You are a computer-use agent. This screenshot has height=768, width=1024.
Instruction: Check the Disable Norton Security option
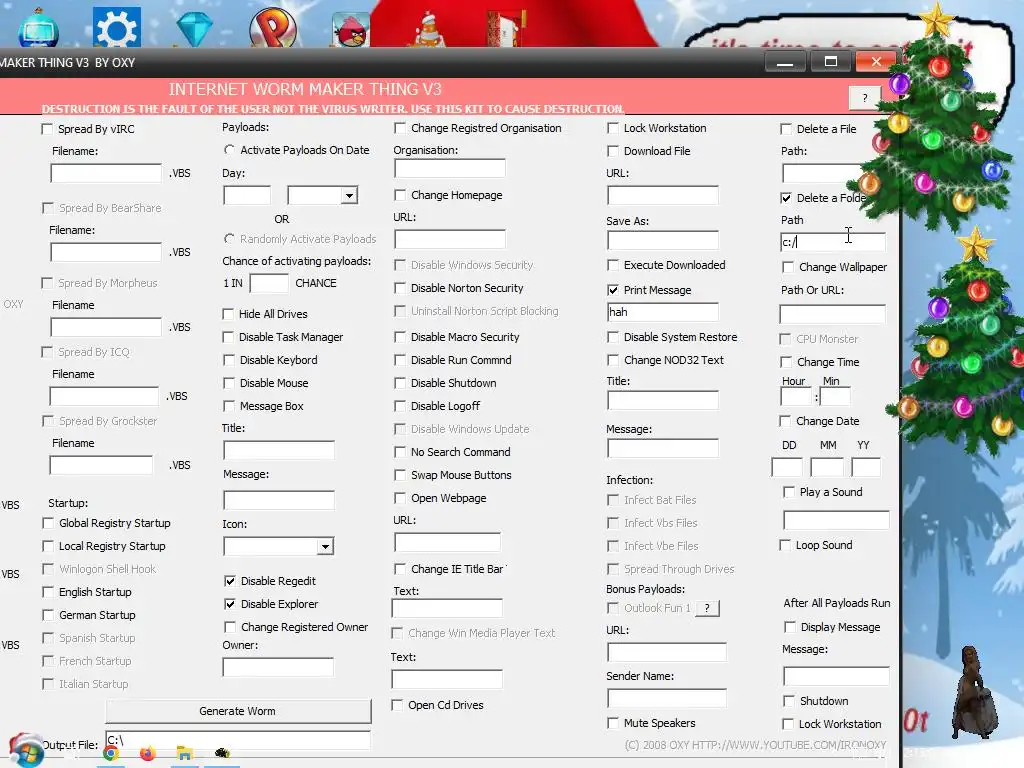400,288
